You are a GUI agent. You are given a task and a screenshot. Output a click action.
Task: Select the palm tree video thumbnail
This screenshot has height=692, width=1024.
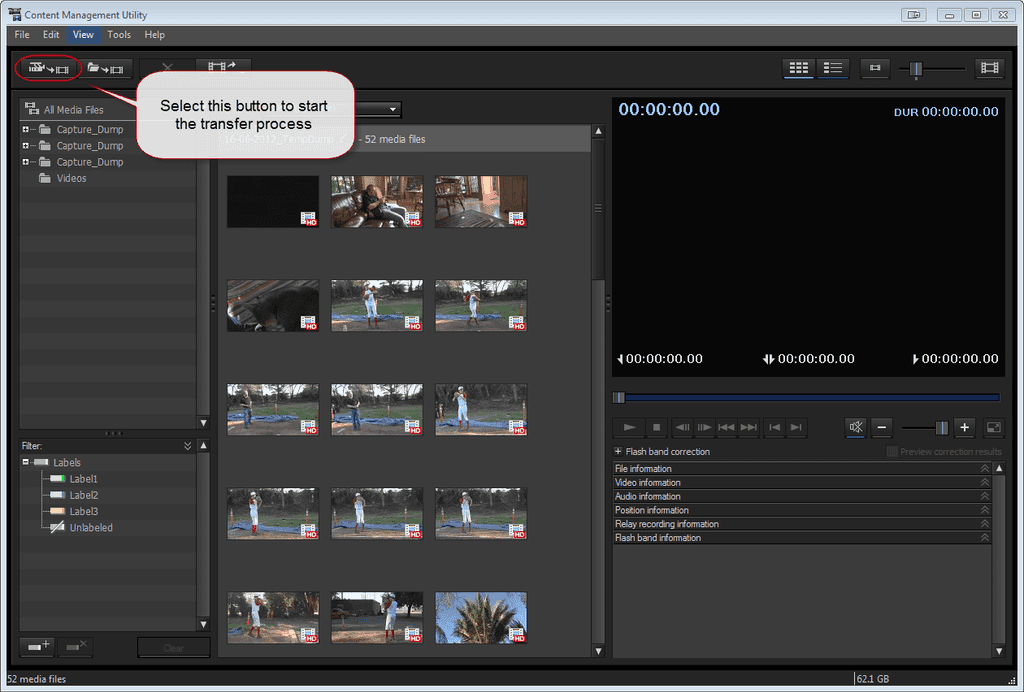tap(481, 617)
